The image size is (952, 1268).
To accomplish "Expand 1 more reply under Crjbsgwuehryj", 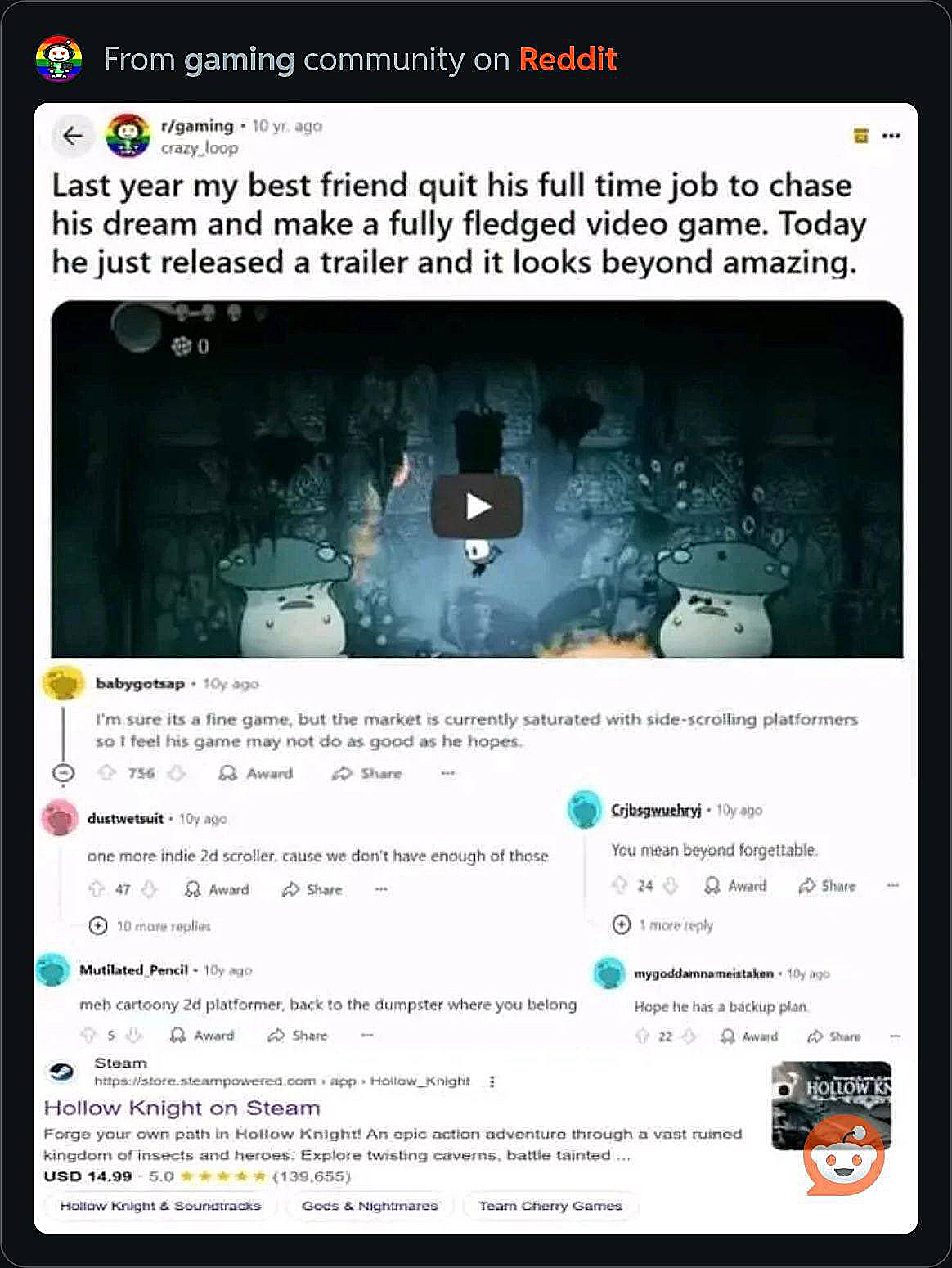I will click(663, 925).
